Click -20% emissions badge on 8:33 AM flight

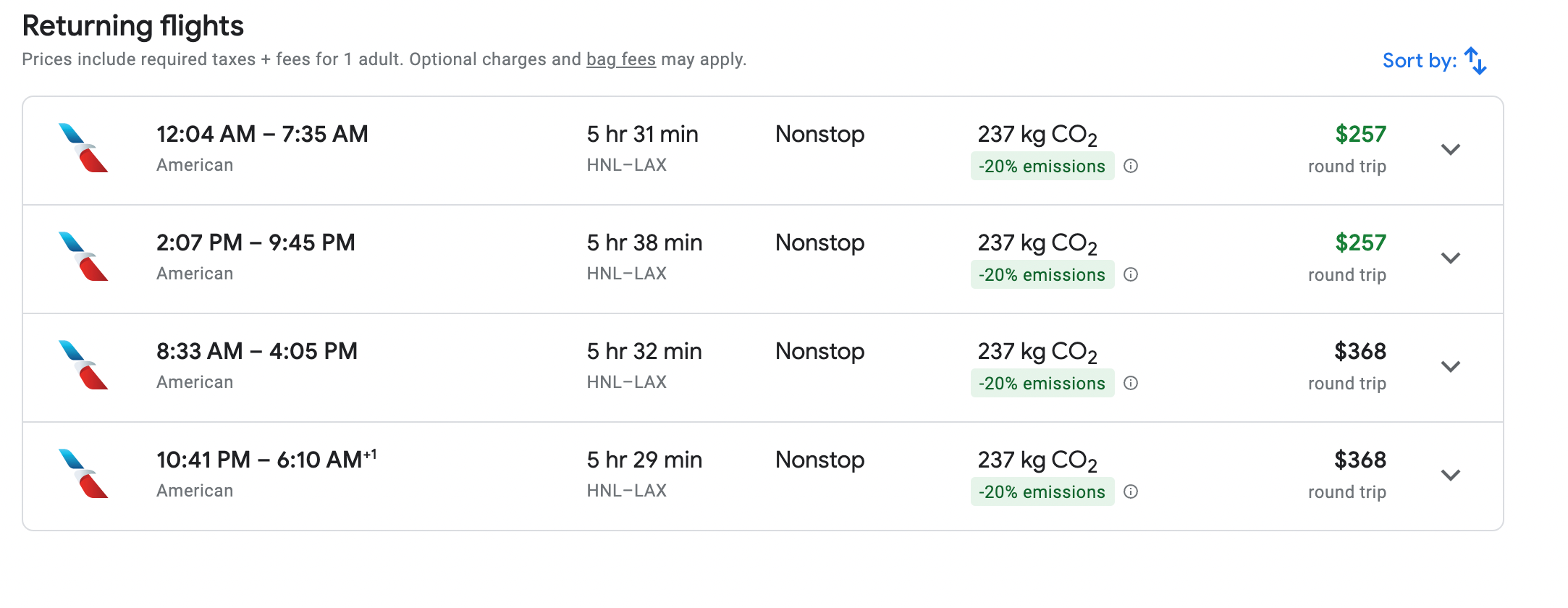(1042, 384)
